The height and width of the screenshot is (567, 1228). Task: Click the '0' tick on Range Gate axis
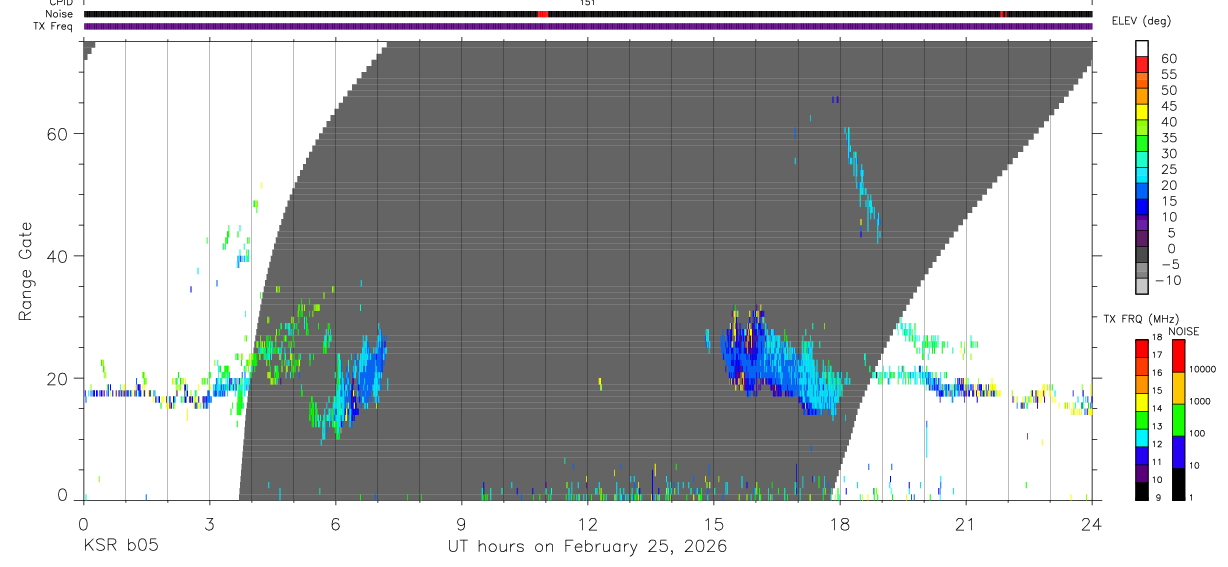[x=61, y=495]
